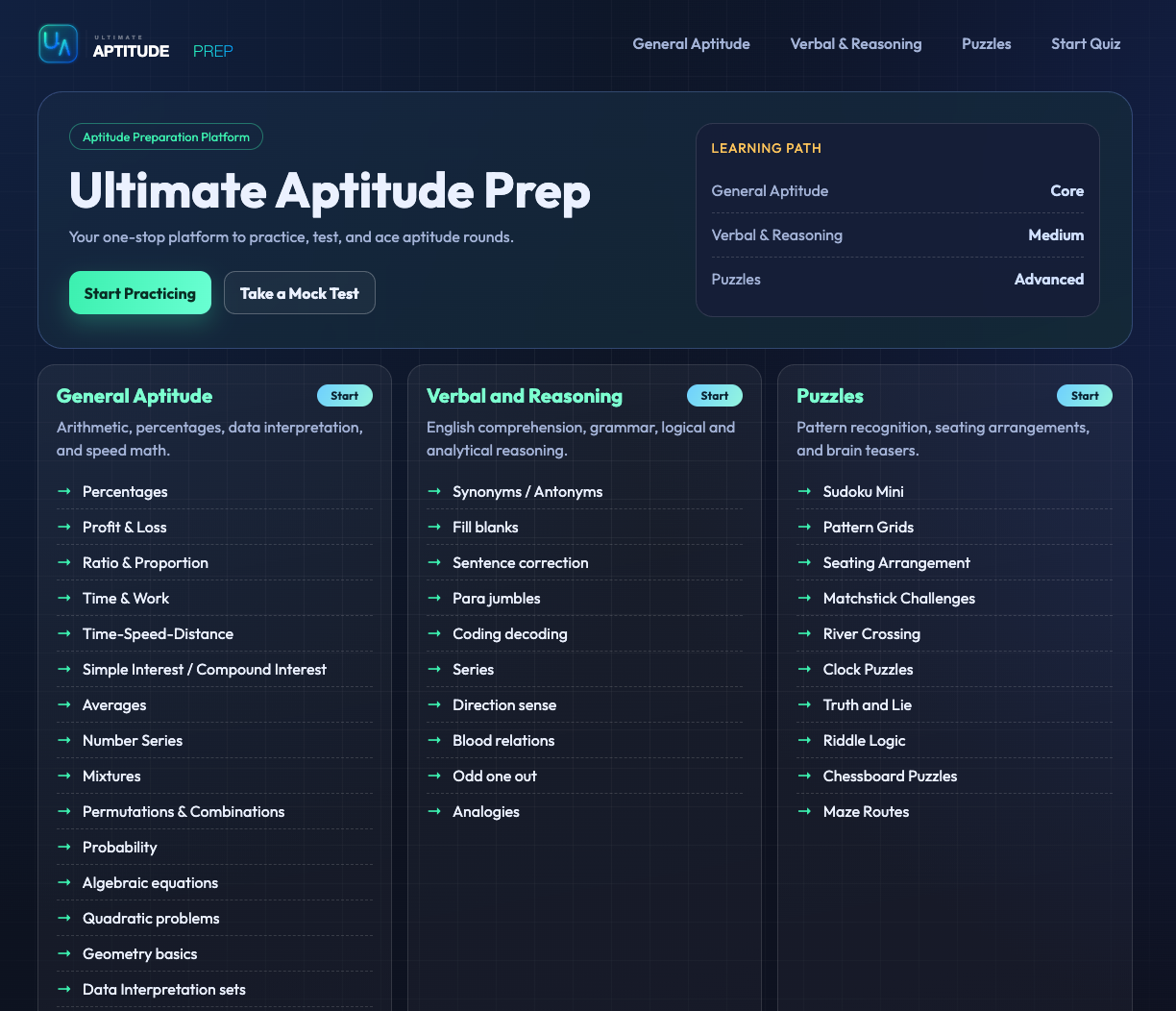Viewport: 1176px width, 1011px height.
Task: Open the Verbal & Reasoning nav menu item
Action: coord(855,43)
